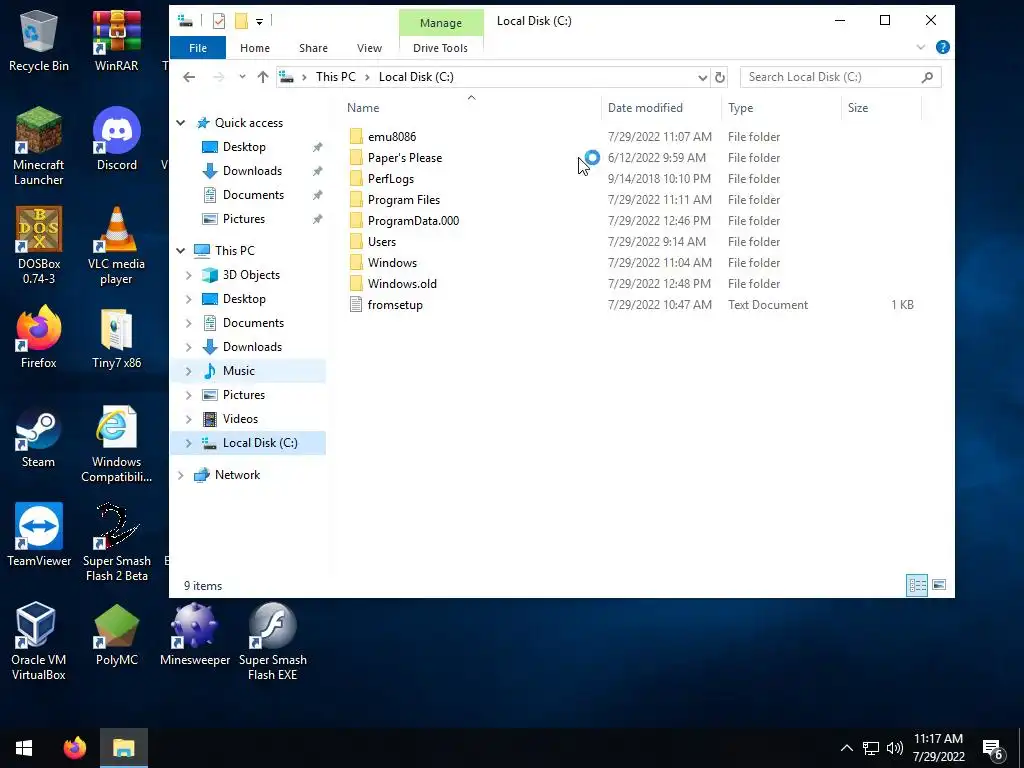Click the VLC media player icon
Viewport: 1024px width, 768px height.
click(116, 246)
